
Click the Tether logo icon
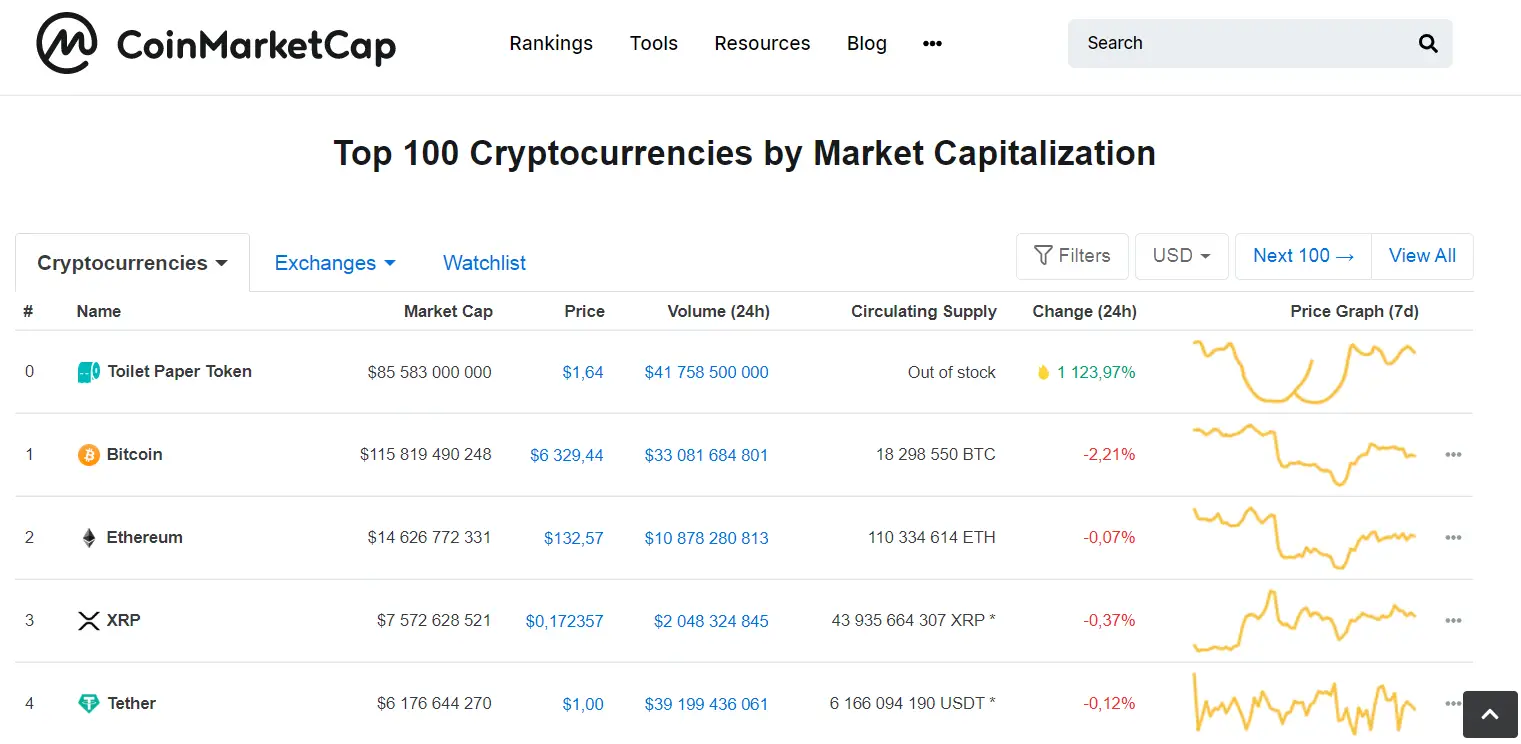coord(89,704)
